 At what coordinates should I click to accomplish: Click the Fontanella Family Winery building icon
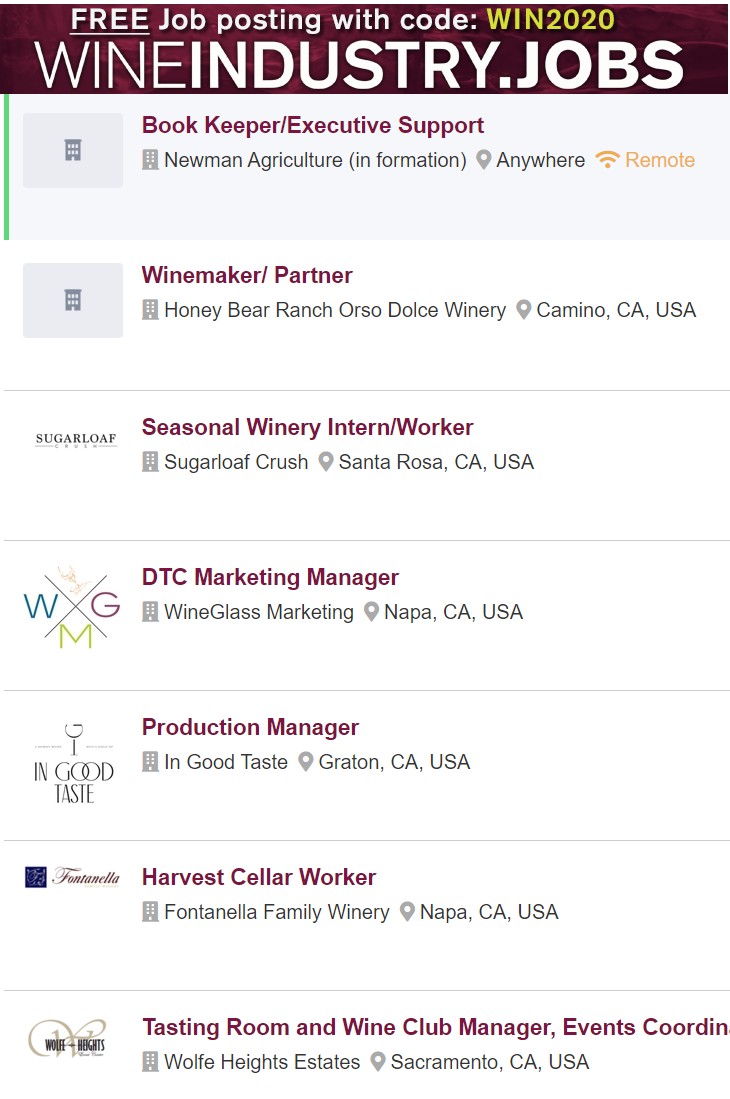tap(150, 912)
